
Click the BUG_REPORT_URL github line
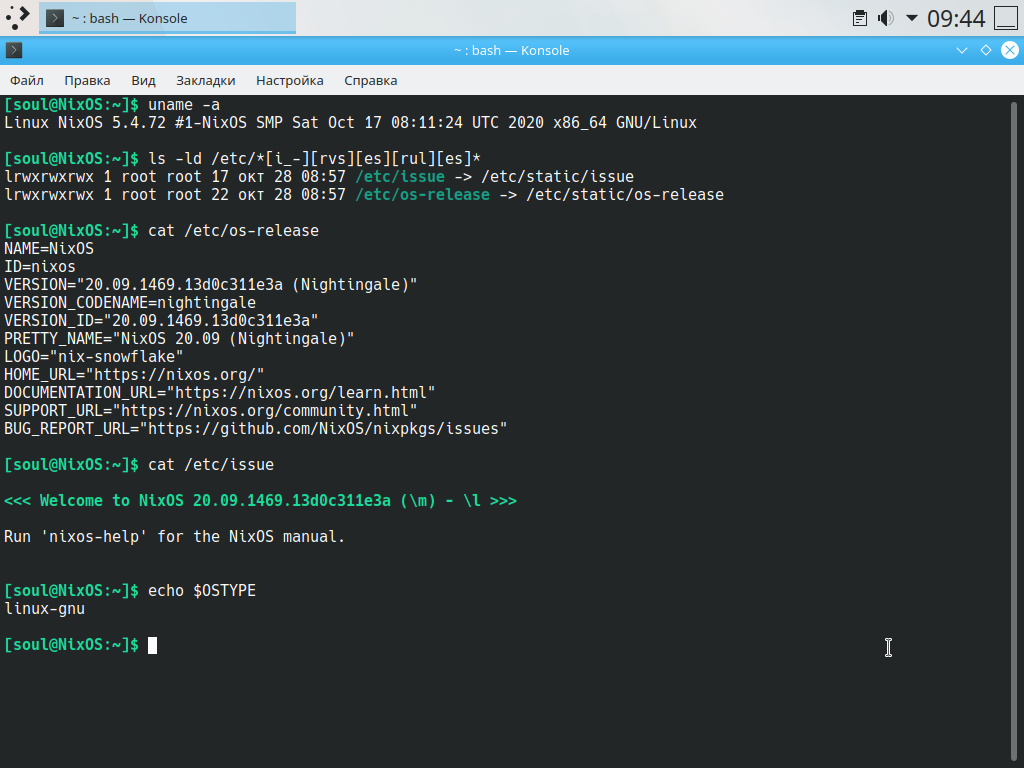255,428
